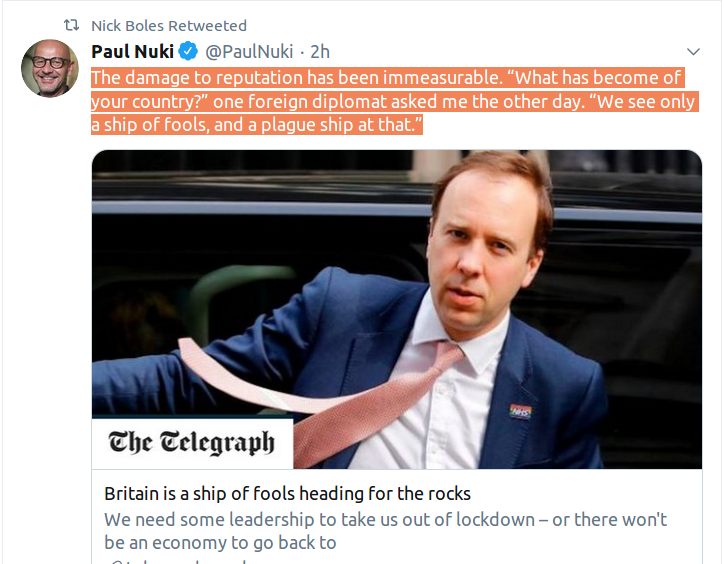The height and width of the screenshot is (564, 725).
Task: Click the blue verified badge
Action: (x=187, y=51)
